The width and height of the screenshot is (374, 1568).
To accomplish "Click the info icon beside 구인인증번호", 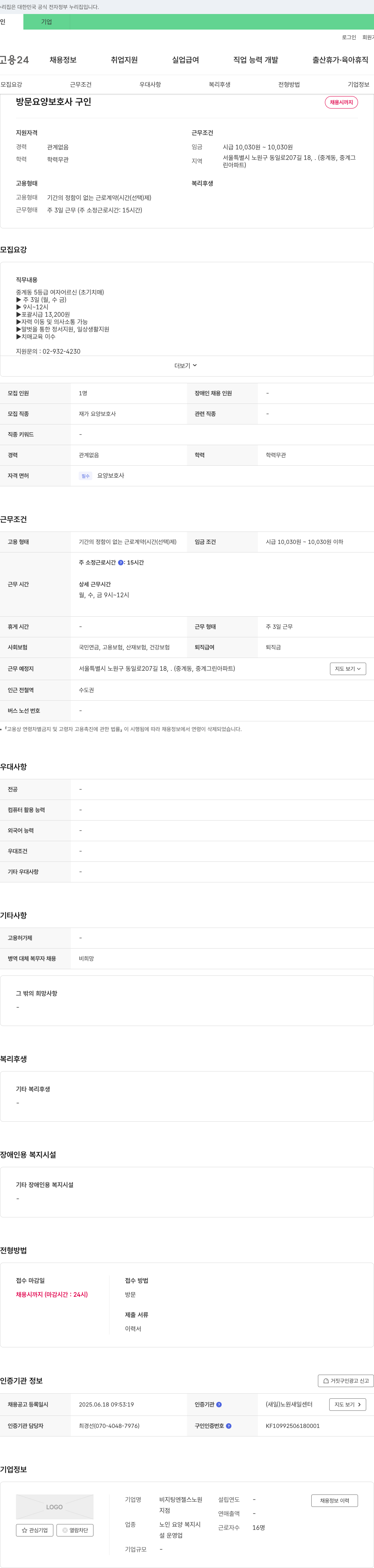I will click(229, 1426).
